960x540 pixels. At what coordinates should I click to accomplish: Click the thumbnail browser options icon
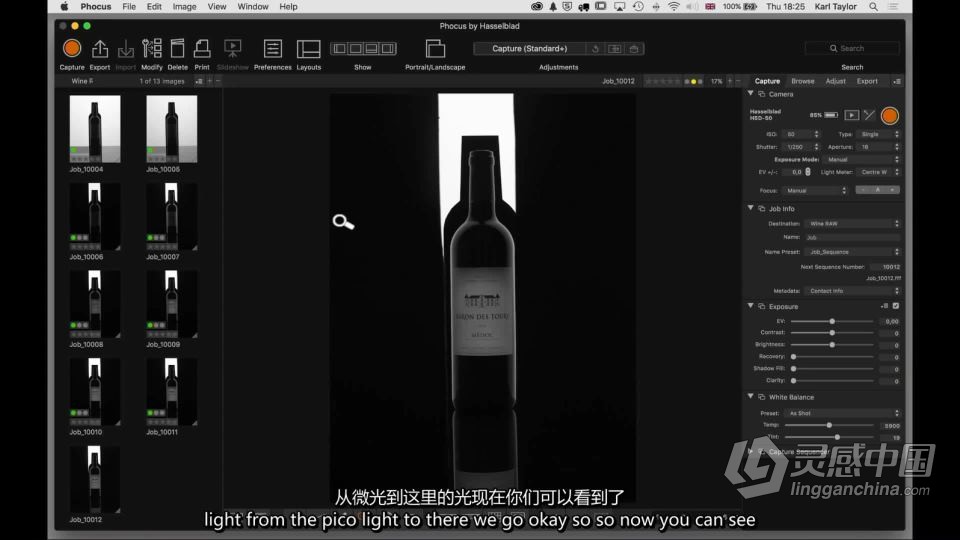tap(199, 81)
